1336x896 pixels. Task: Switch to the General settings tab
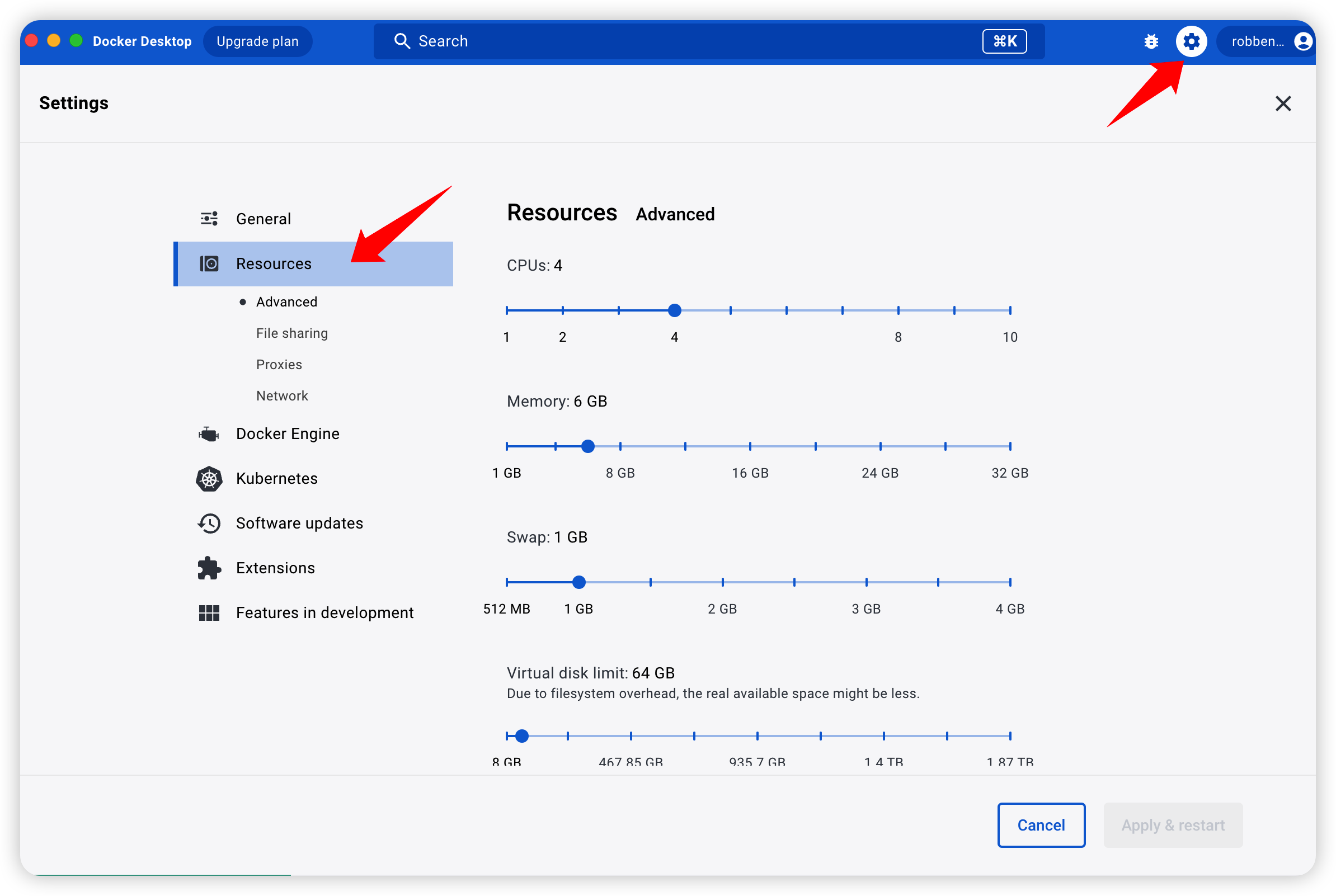264,219
